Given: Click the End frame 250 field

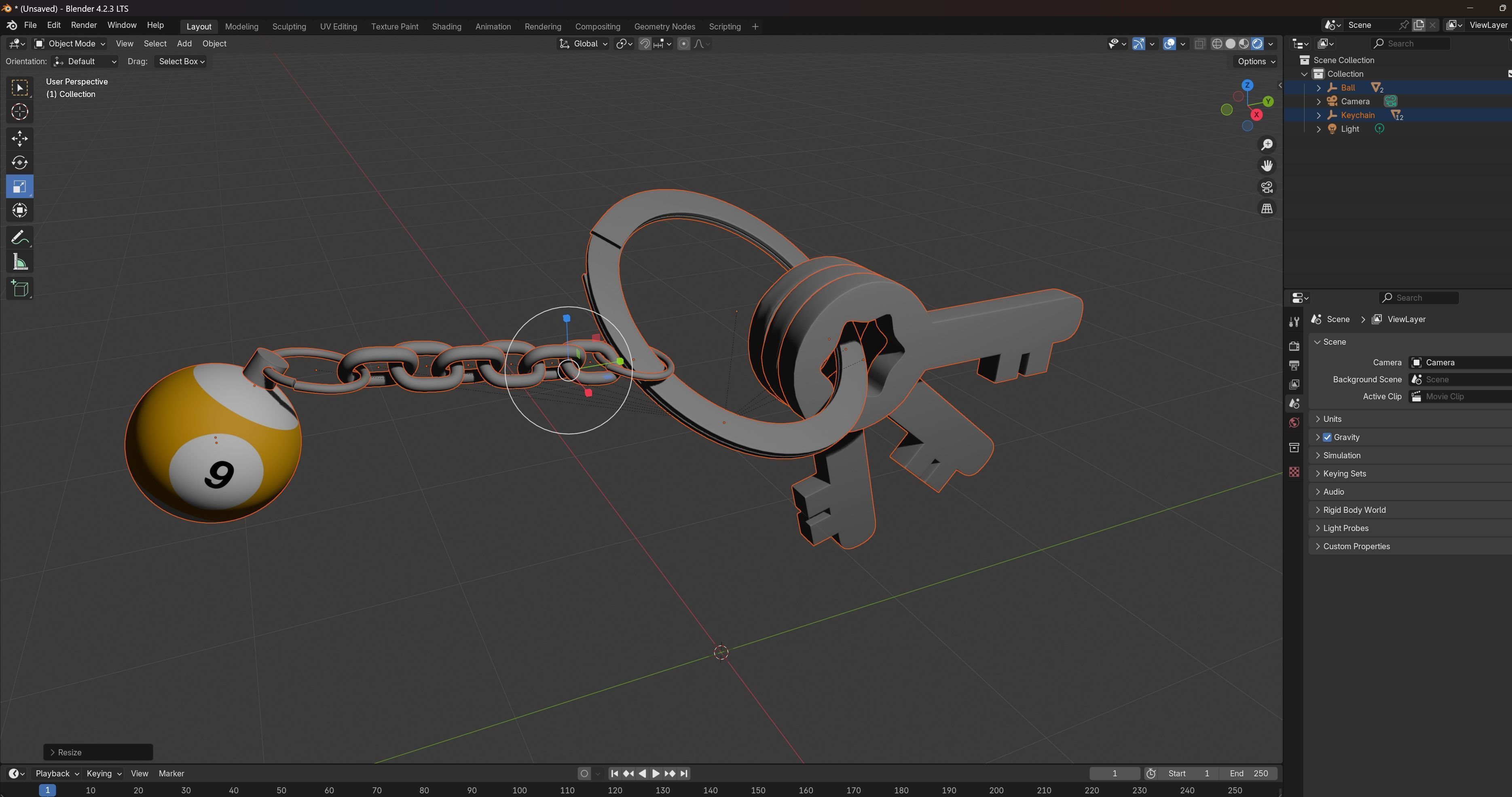Looking at the screenshot, I should pos(1248,773).
